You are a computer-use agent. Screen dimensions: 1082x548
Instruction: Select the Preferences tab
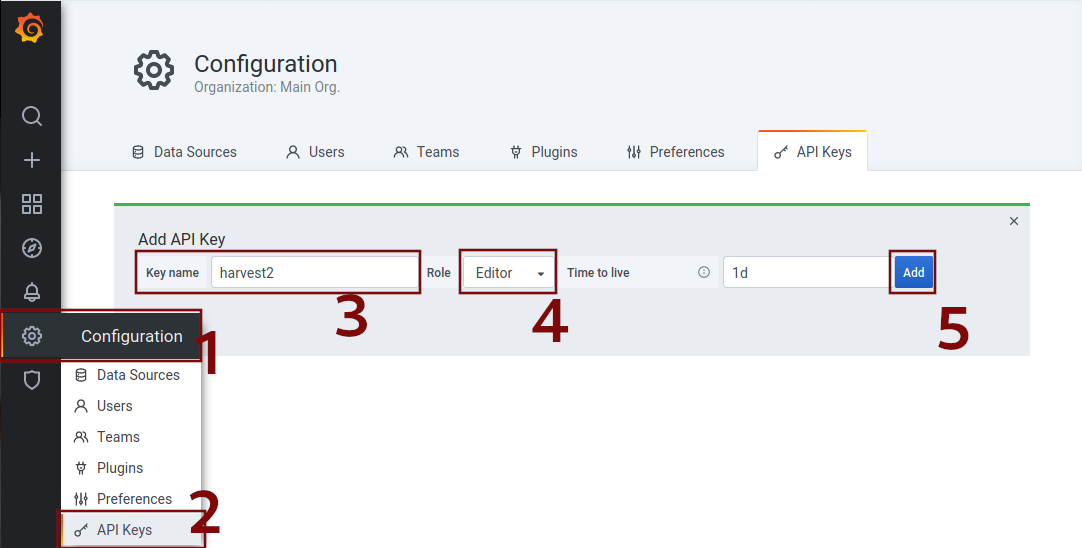click(x=675, y=152)
